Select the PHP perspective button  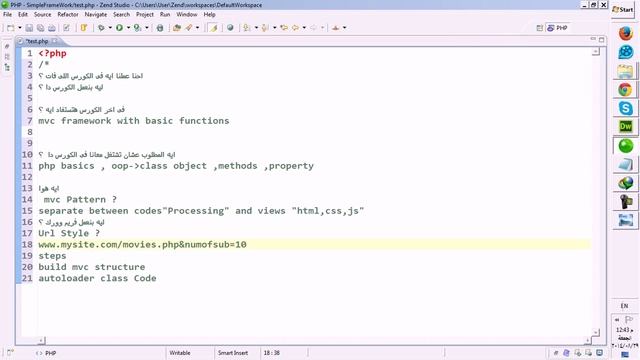(x=558, y=28)
